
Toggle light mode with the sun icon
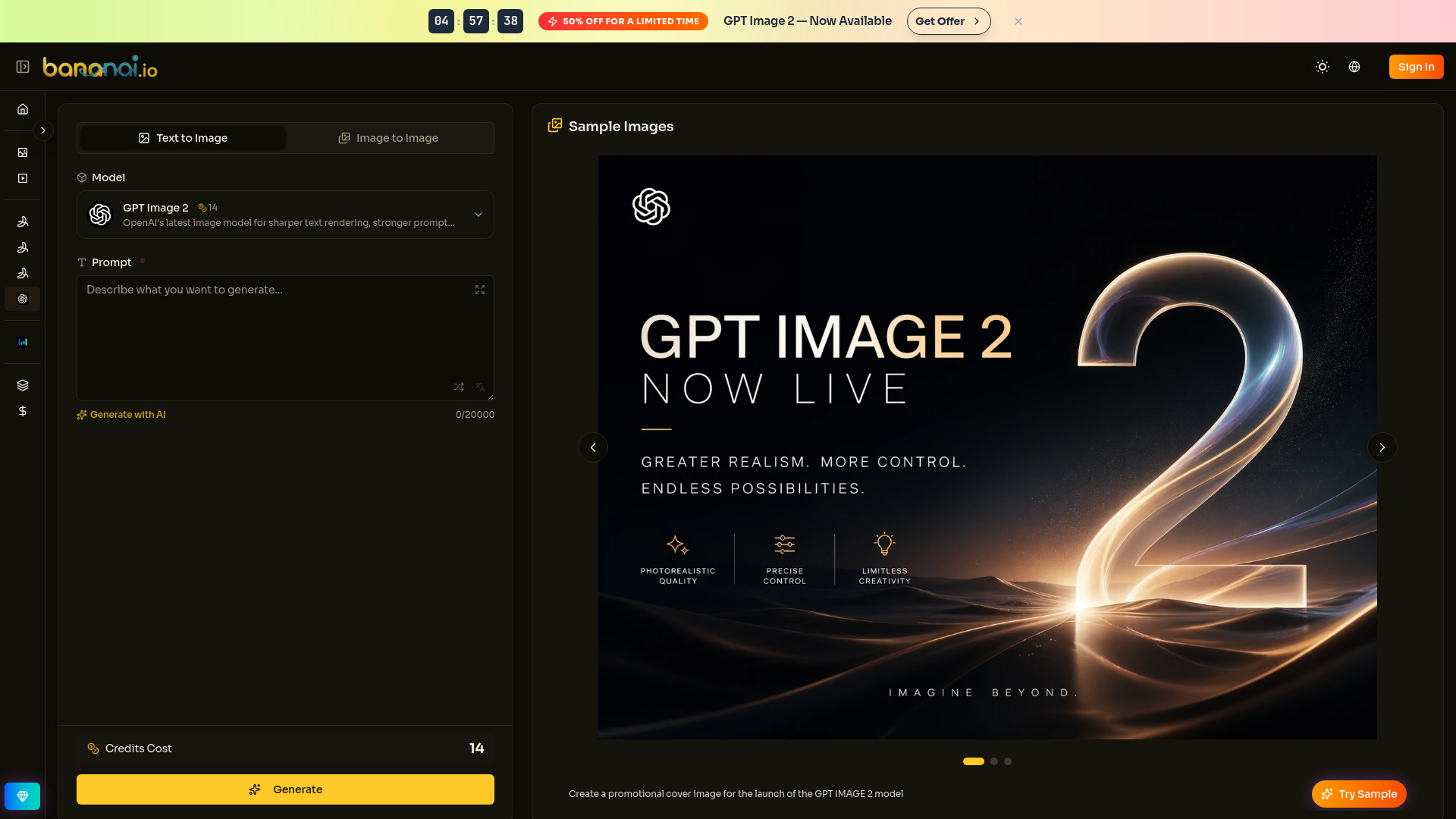(x=1322, y=67)
